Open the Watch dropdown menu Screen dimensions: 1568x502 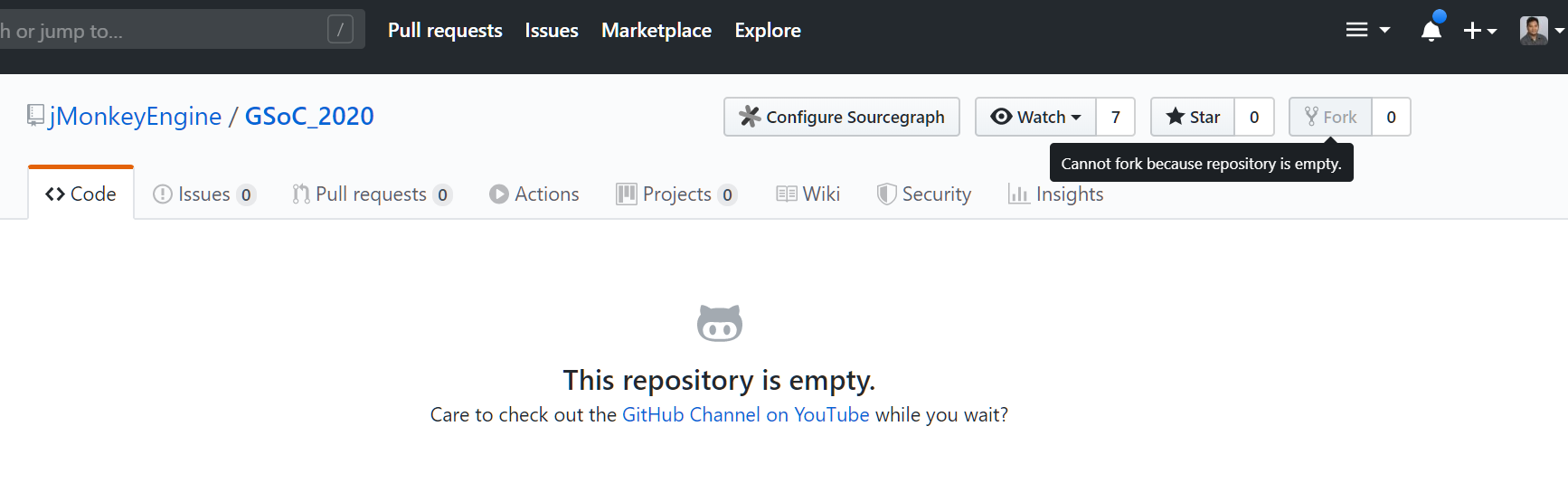pos(1035,117)
